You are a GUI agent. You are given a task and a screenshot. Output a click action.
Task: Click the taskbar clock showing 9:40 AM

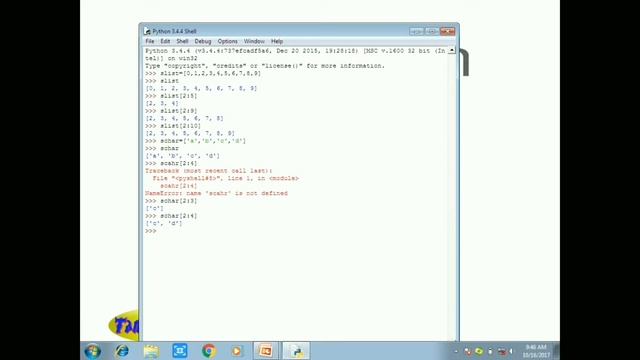536,351
